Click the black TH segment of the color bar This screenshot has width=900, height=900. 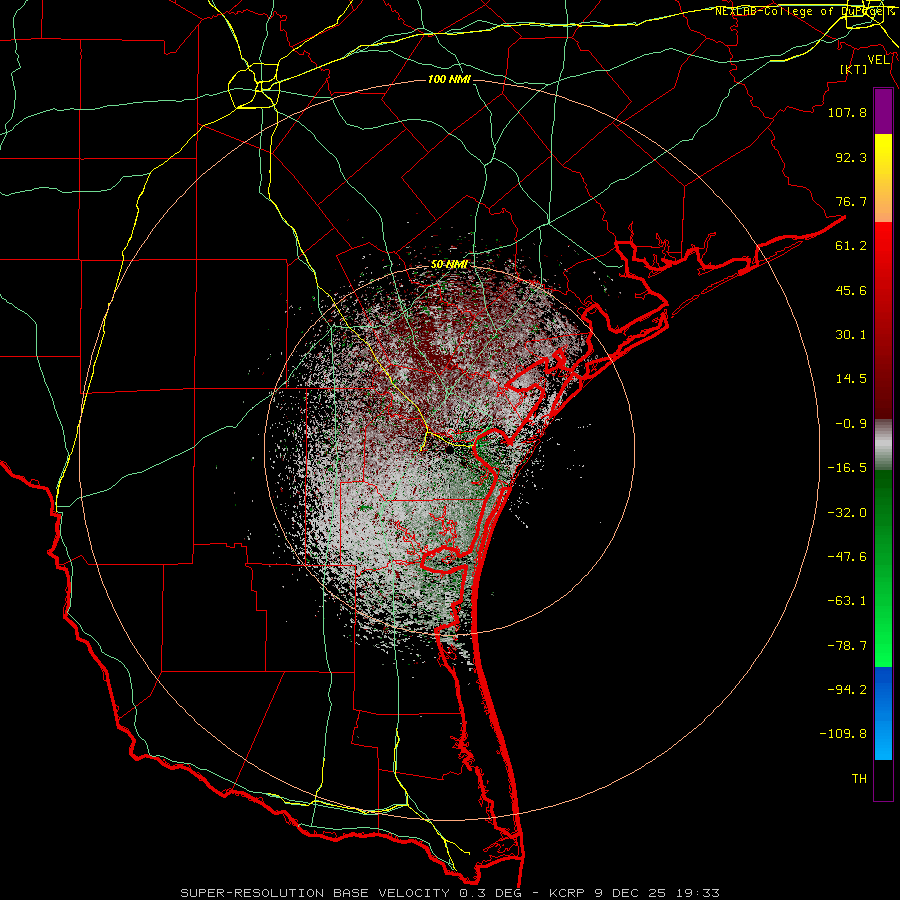(883, 779)
